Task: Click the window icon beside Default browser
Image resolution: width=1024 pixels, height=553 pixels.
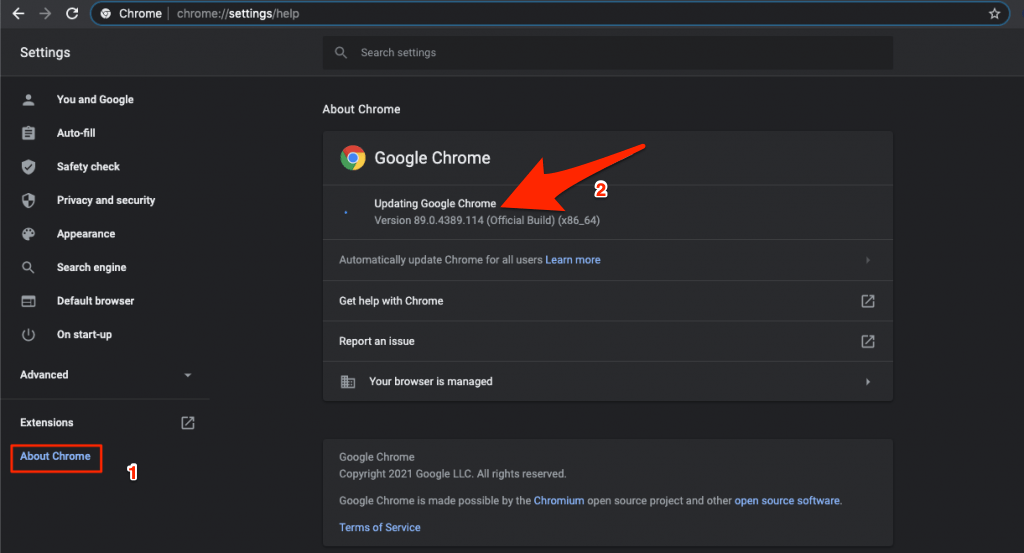Action: [28, 301]
